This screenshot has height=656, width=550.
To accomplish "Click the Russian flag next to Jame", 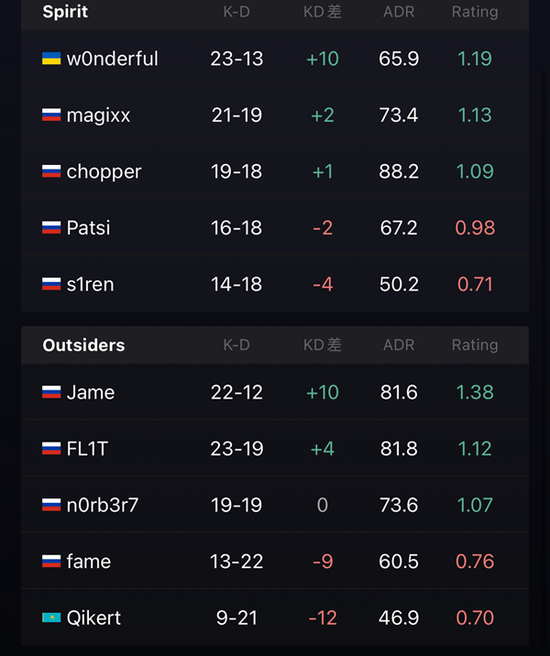I will (x=51, y=392).
